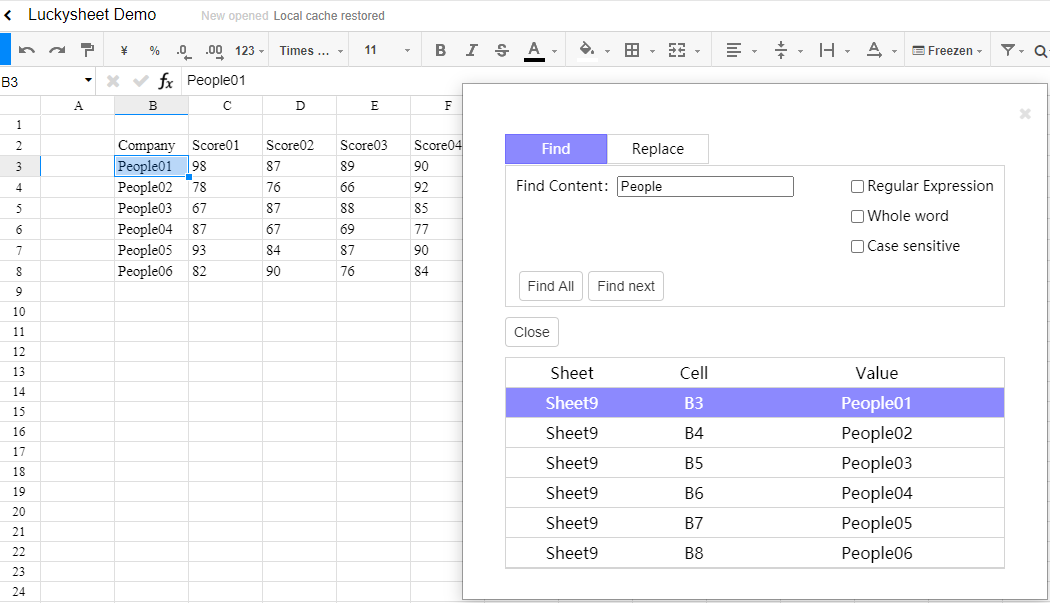Undo the last action
Image resolution: width=1050 pixels, height=603 pixels.
coord(28,49)
